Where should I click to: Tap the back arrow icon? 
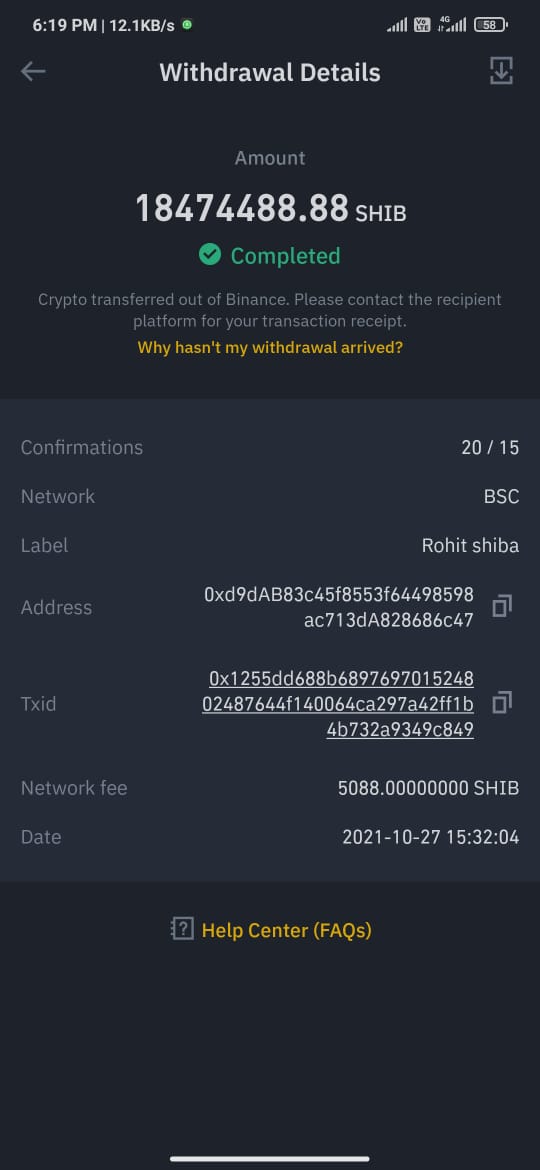click(33, 72)
